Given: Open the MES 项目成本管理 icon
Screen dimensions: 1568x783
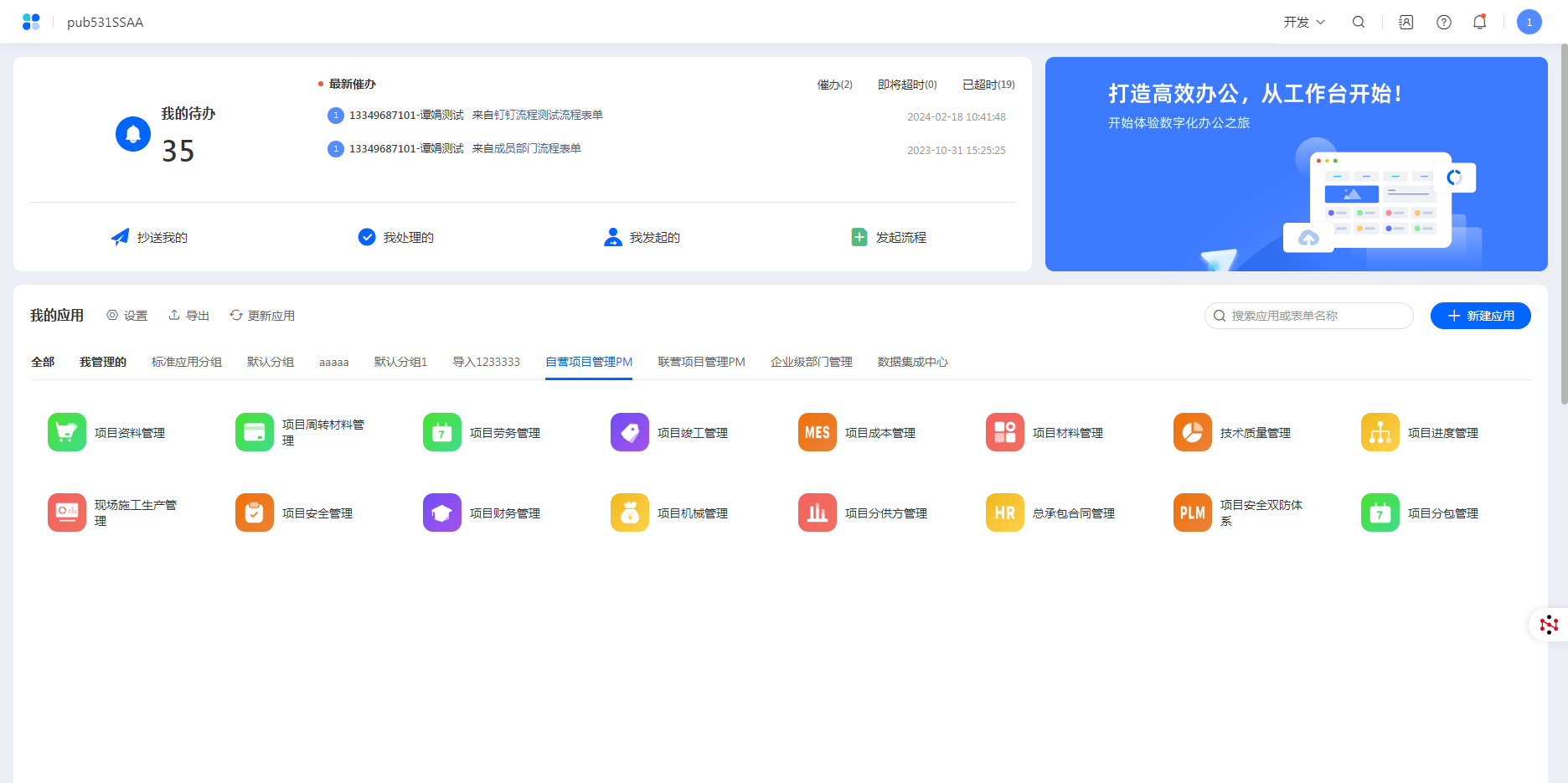Looking at the screenshot, I should coord(817,432).
